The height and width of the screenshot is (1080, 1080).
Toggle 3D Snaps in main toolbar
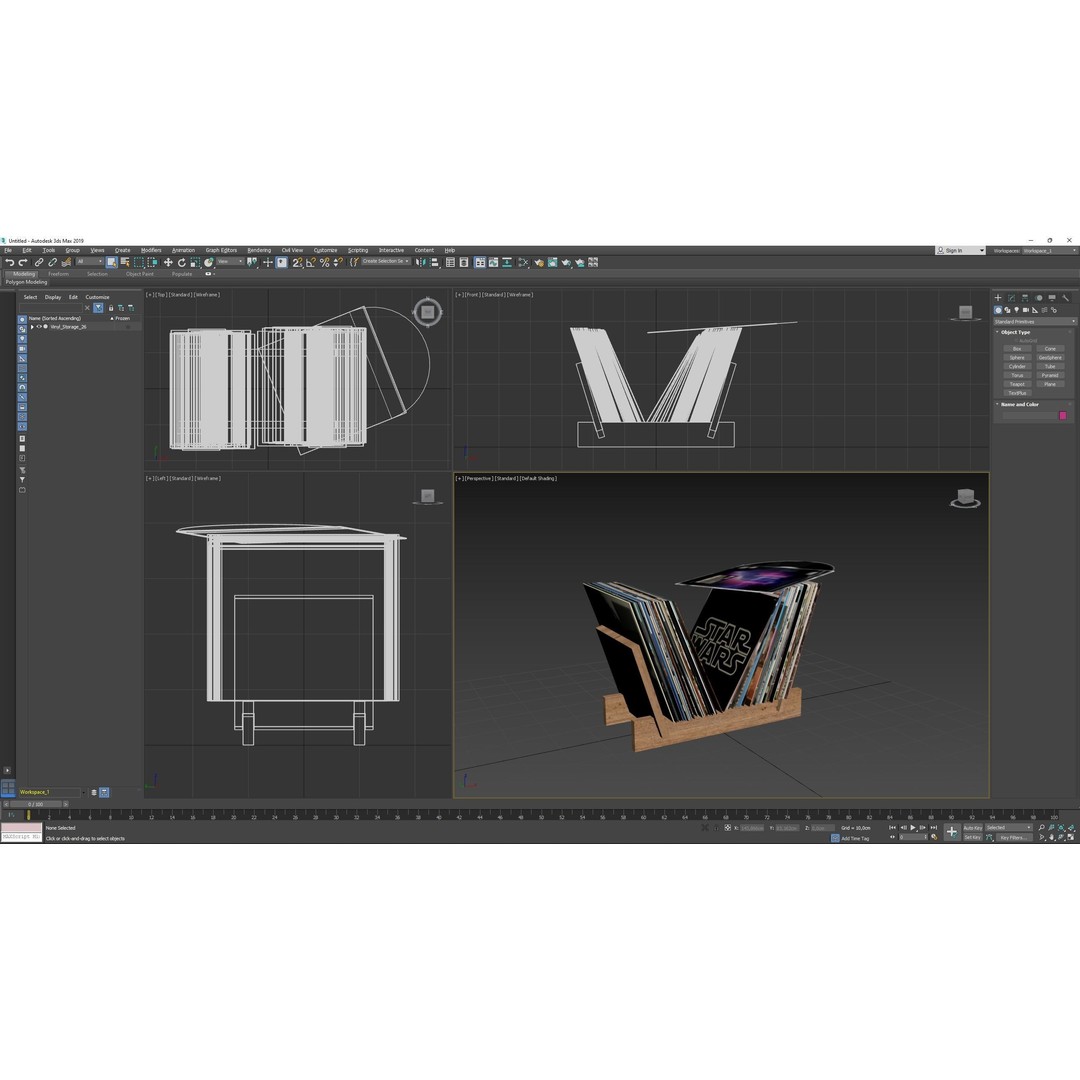tap(298, 262)
